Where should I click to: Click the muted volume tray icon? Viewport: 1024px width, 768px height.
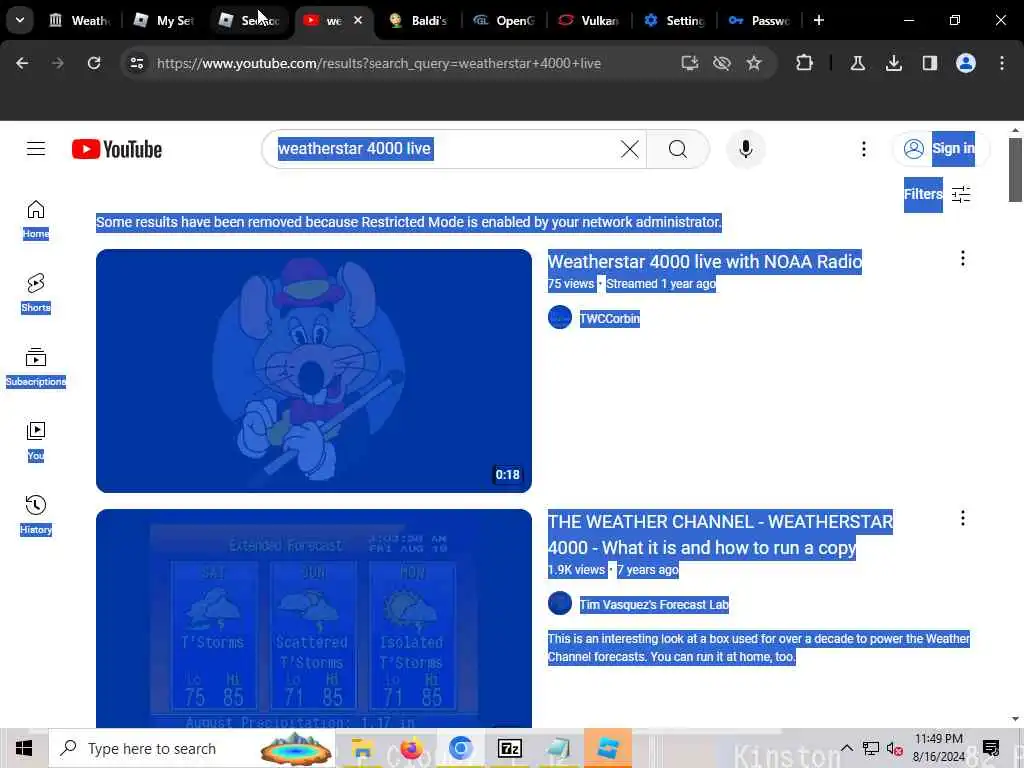click(895, 748)
